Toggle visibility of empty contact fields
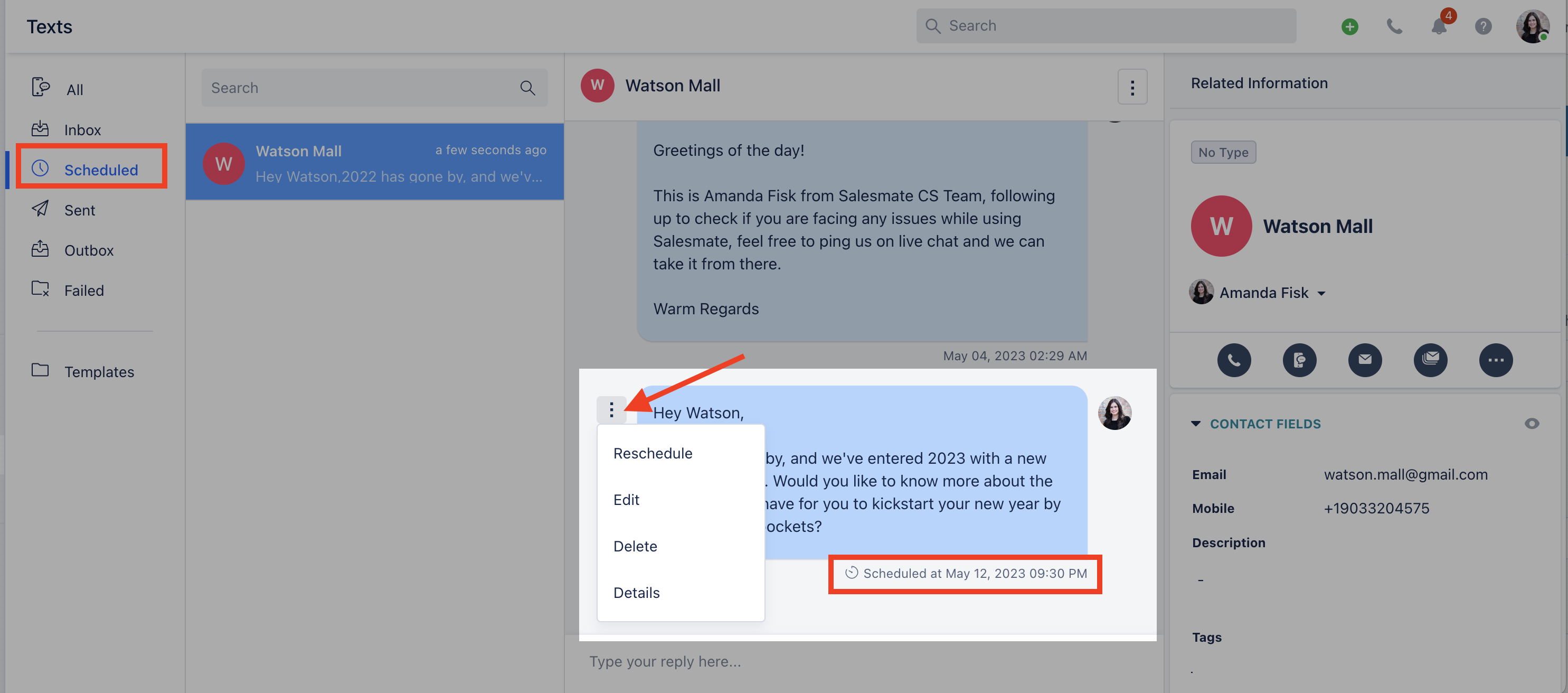The height and width of the screenshot is (693, 1568). point(1533,424)
